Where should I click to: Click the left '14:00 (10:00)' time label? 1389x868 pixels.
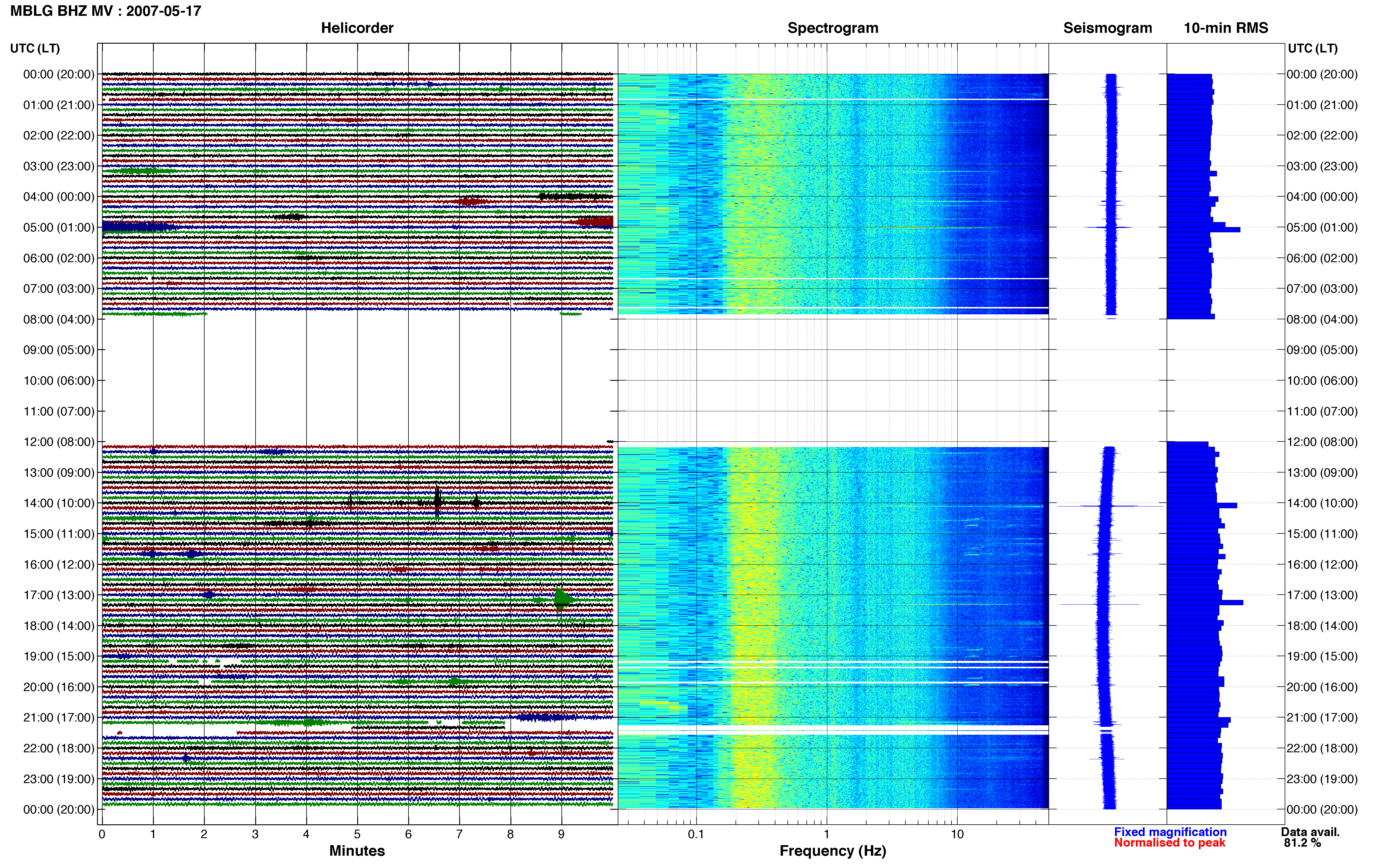[59, 503]
